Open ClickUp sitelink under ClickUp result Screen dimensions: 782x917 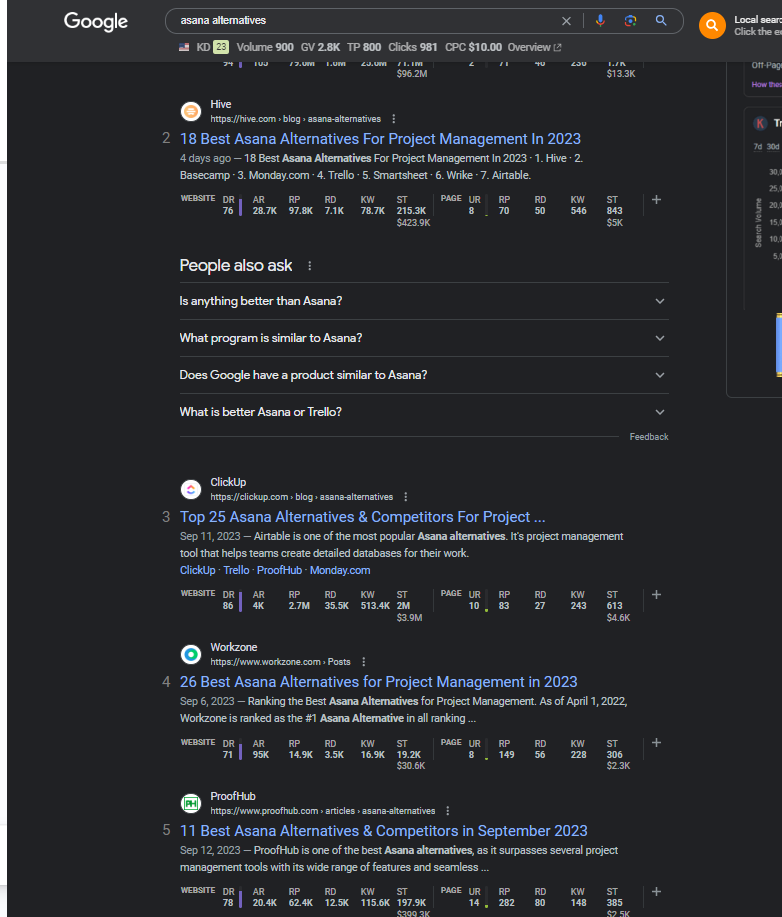pyautogui.click(x=197, y=570)
